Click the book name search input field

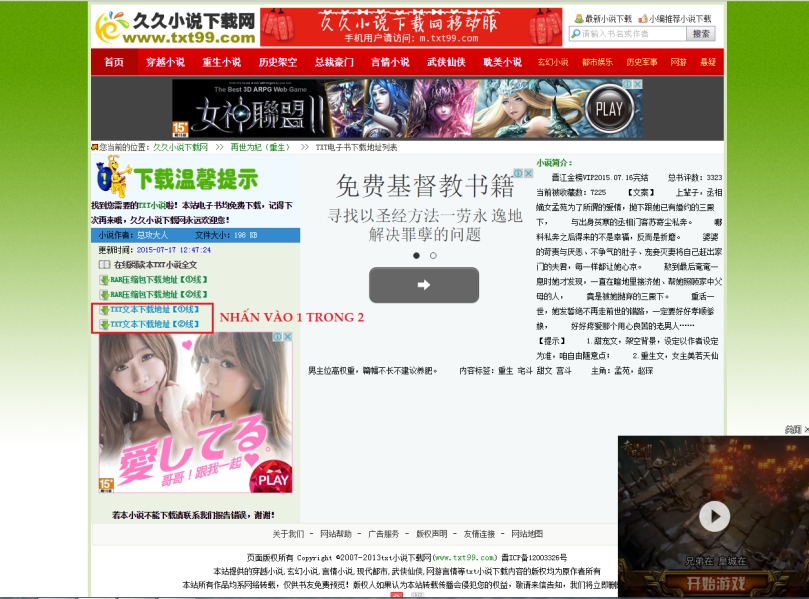coord(628,34)
